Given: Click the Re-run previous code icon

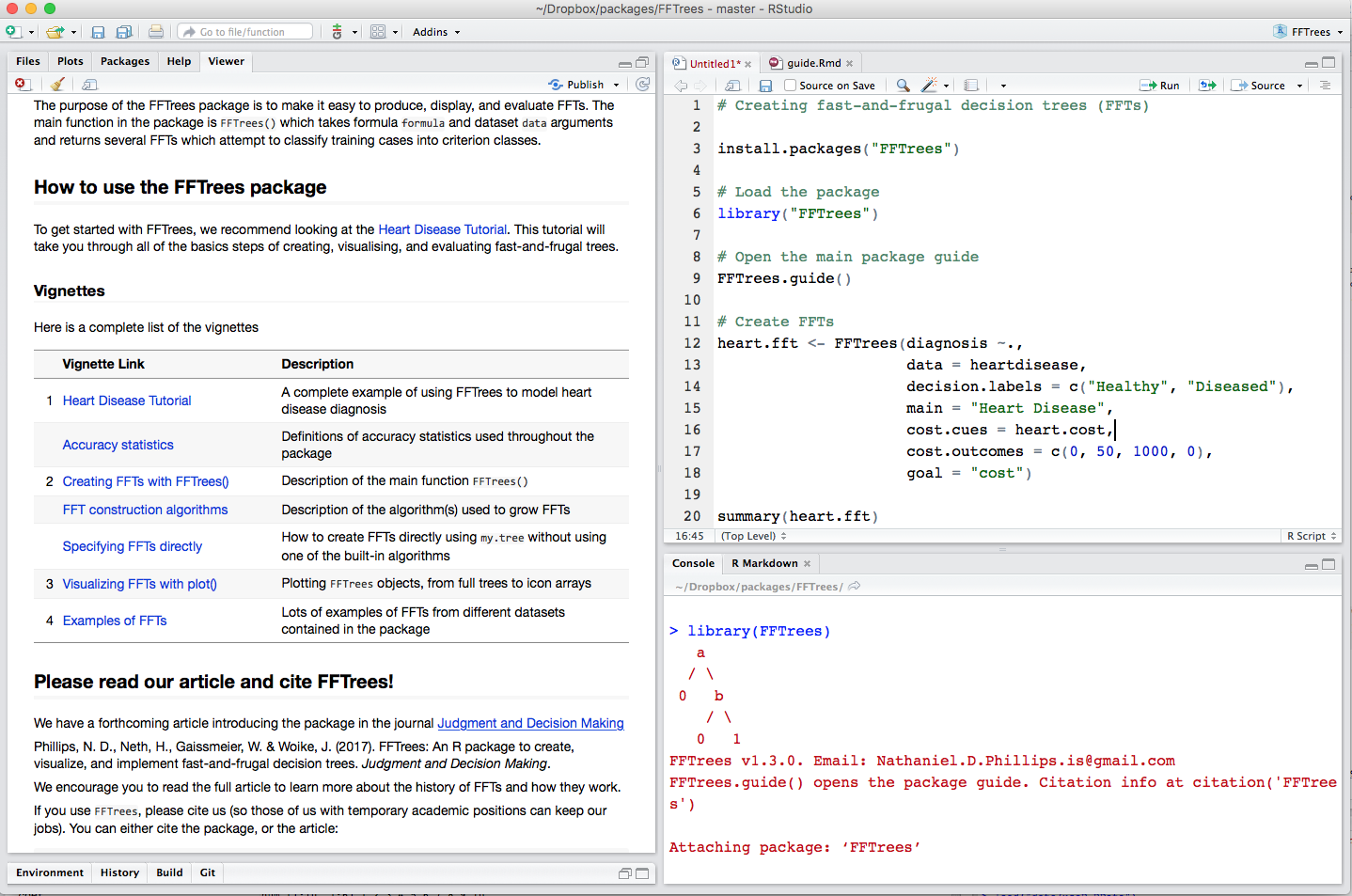Looking at the screenshot, I should [x=1208, y=86].
